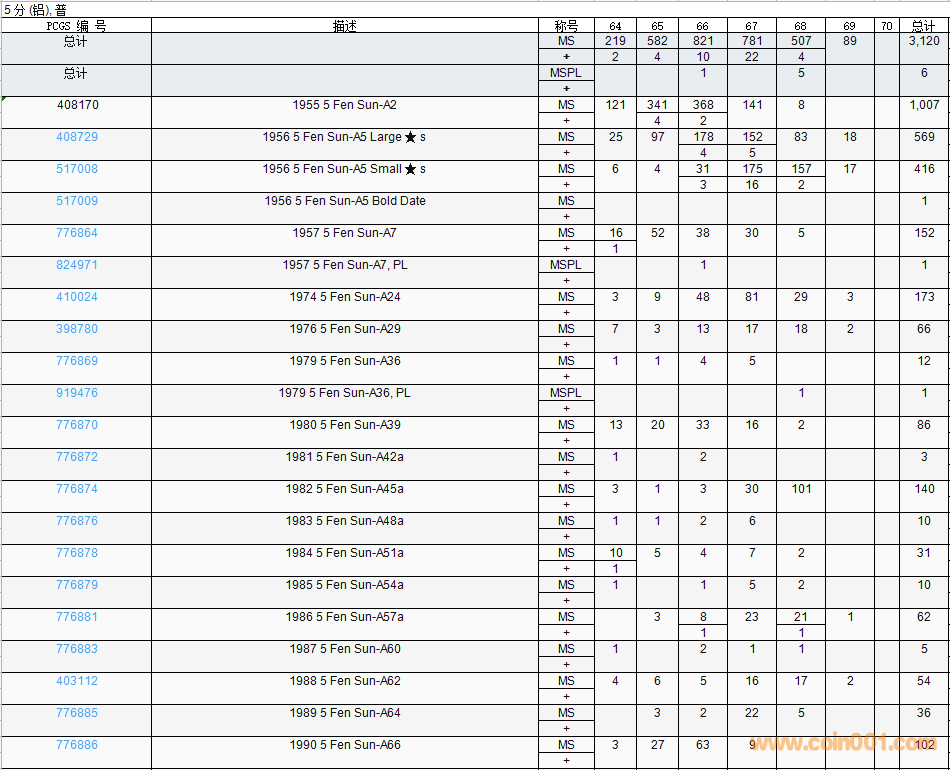Select the PCGS 编号 column header
This screenshot has height=770, width=950.
[x=76, y=26]
